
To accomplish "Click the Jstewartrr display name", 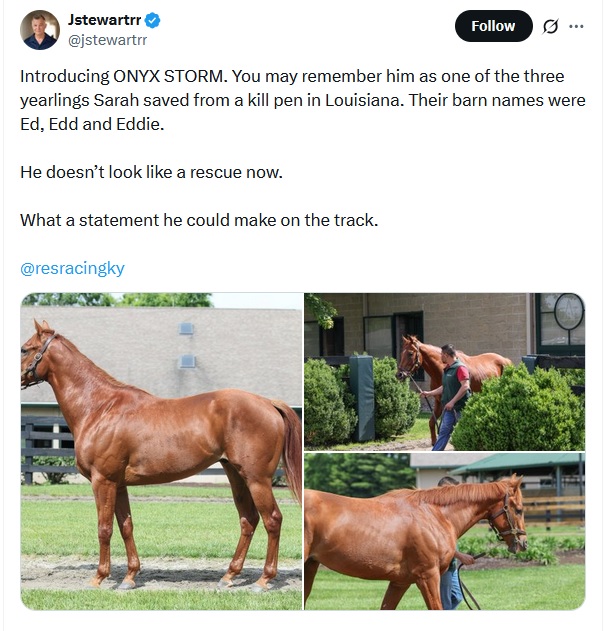I will coord(103,20).
